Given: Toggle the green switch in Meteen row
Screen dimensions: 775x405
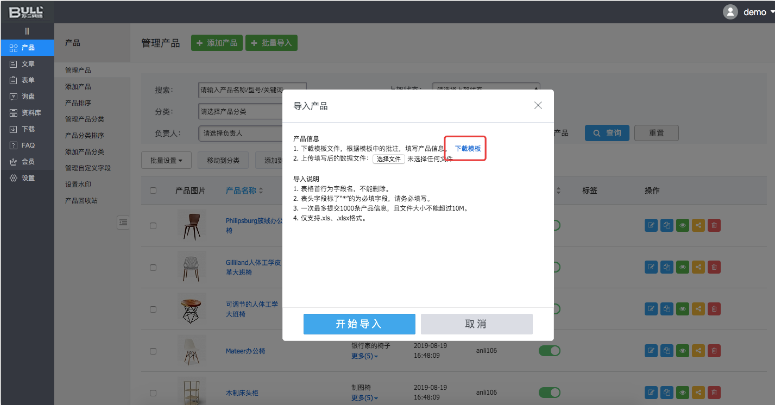Looking at the screenshot, I should pyautogui.click(x=550, y=350).
